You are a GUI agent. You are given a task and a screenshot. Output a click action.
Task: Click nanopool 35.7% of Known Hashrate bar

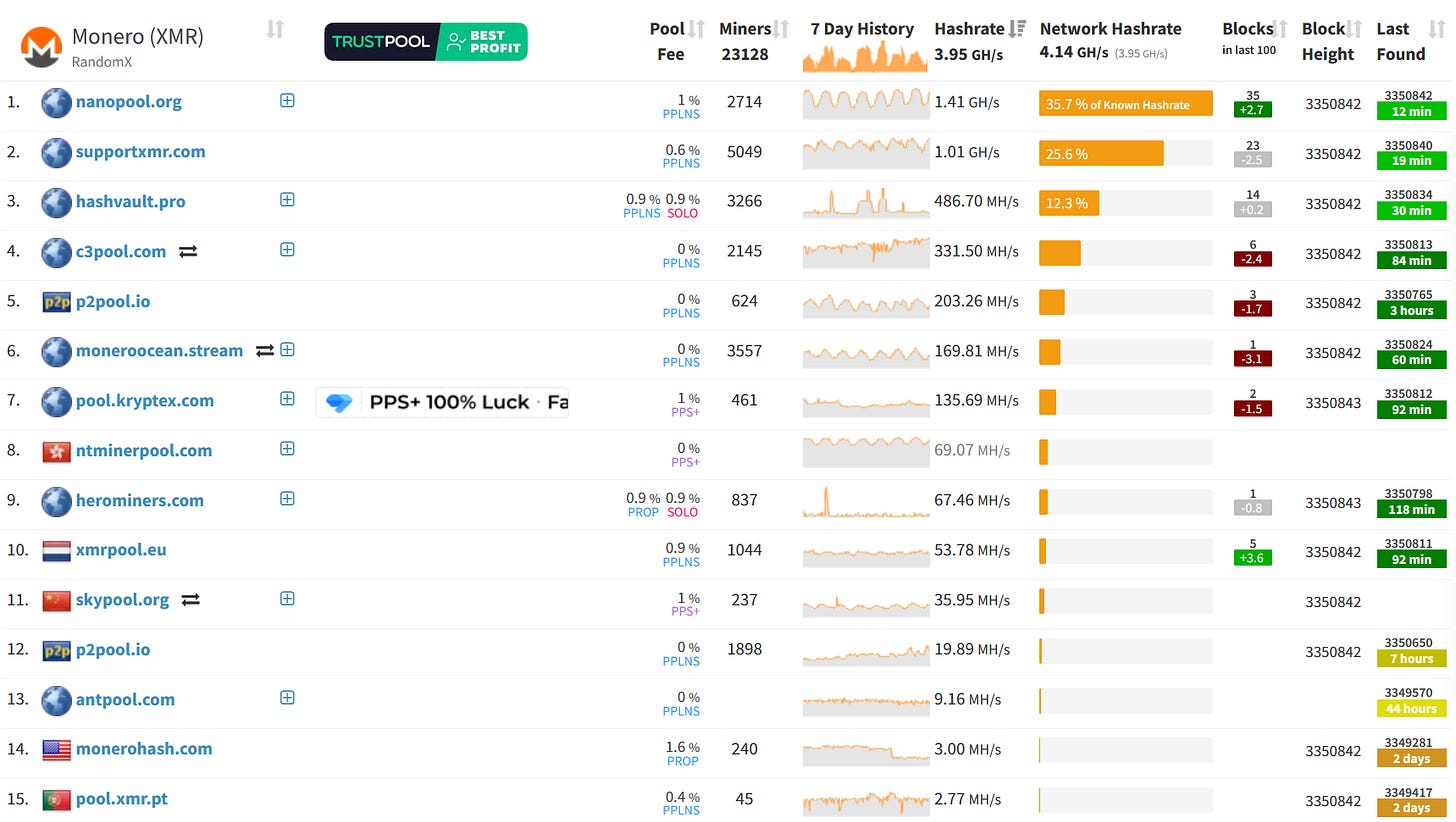pyautogui.click(x=1126, y=104)
